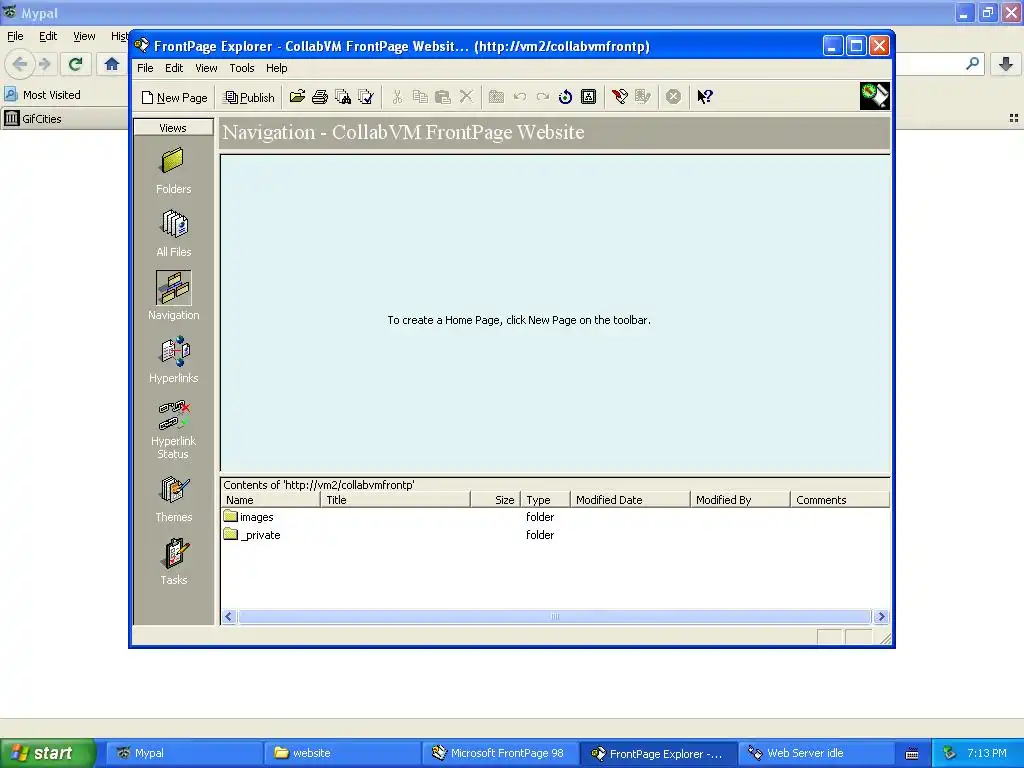The image size is (1024, 768).
Task: Sort by the Title column header
Action: pyautogui.click(x=395, y=500)
